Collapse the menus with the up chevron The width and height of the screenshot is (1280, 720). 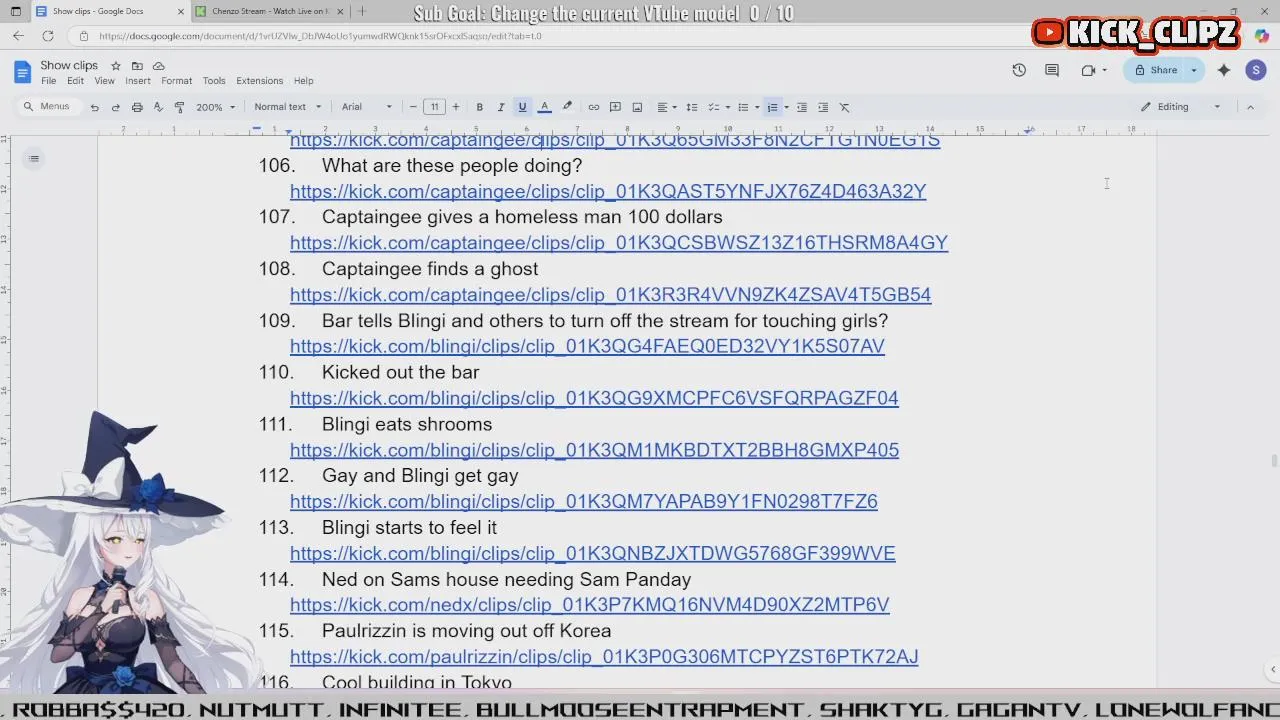1250,107
